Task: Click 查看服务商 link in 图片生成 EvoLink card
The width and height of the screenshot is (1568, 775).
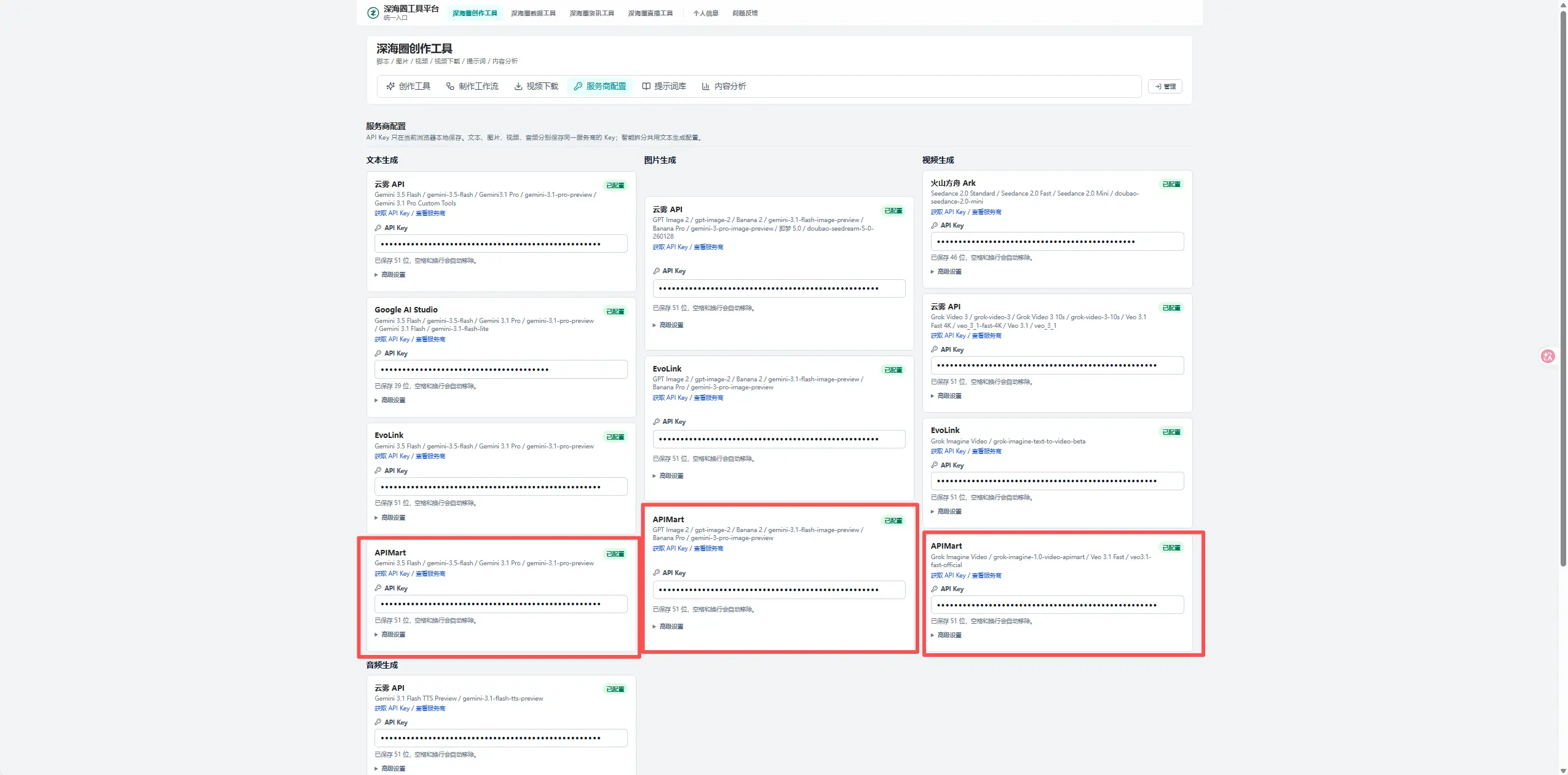Action: coord(708,398)
